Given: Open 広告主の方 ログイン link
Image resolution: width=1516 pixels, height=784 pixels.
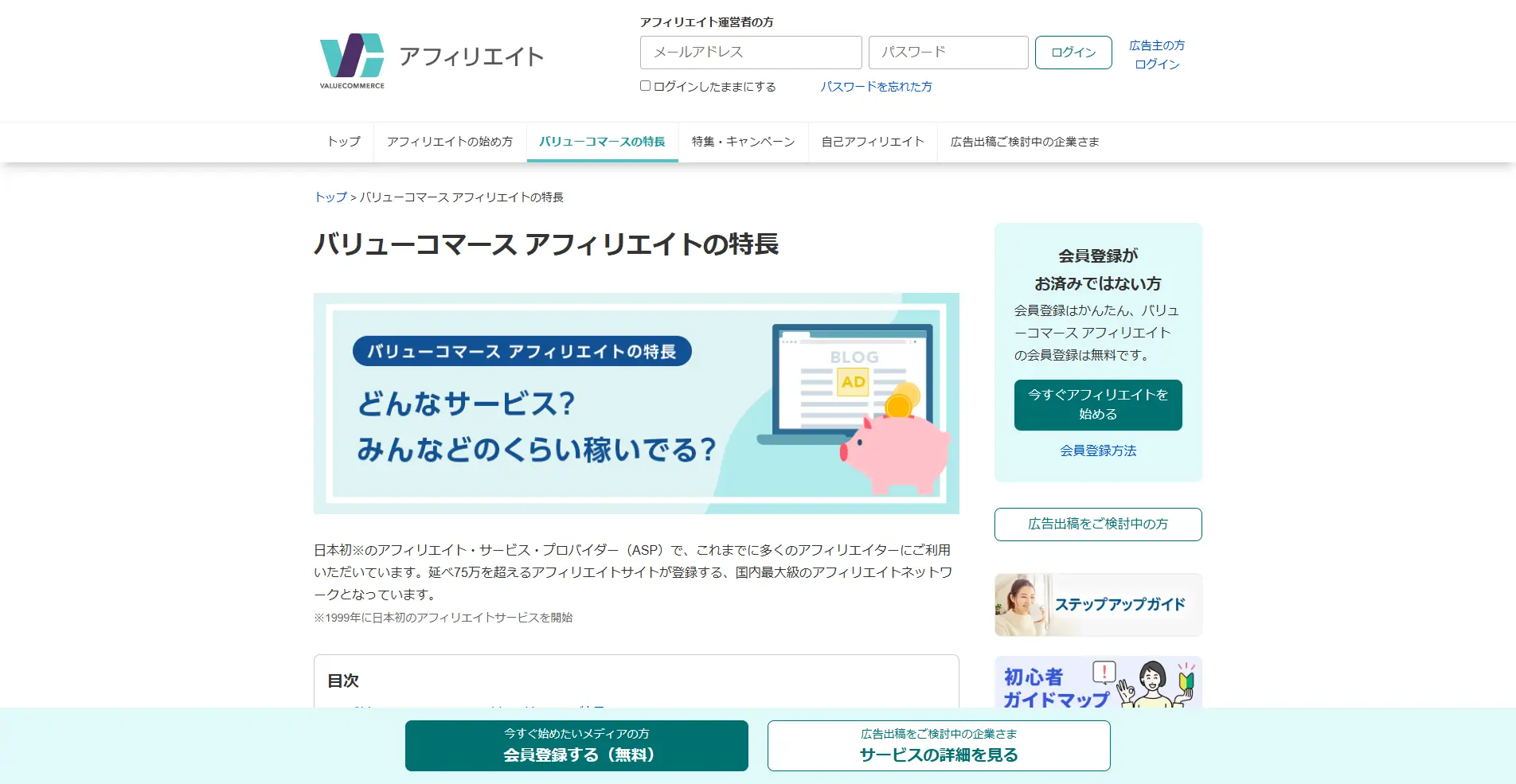Looking at the screenshot, I should (x=1157, y=55).
